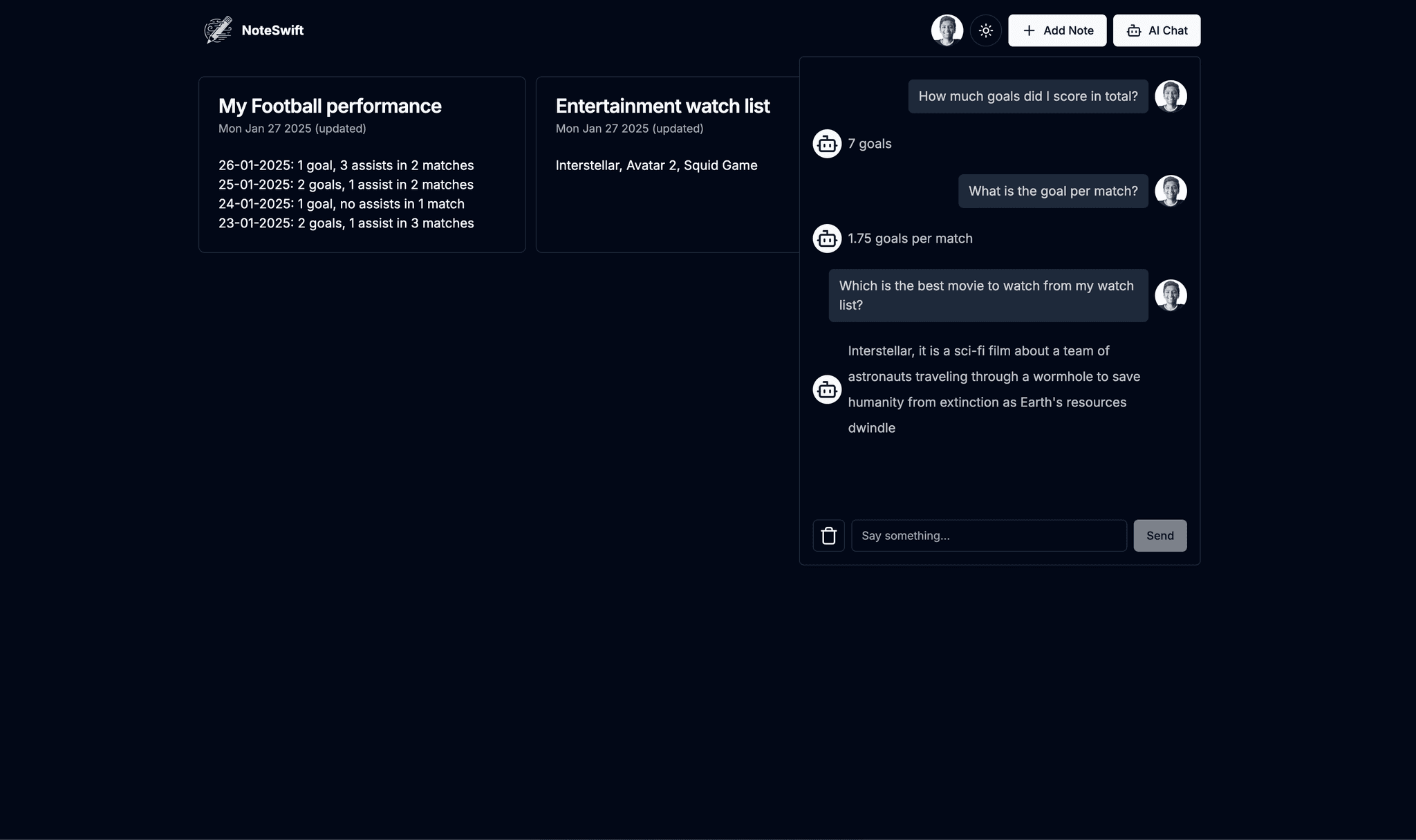Toggle the light/dark theme sun button

tap(985, 30)
